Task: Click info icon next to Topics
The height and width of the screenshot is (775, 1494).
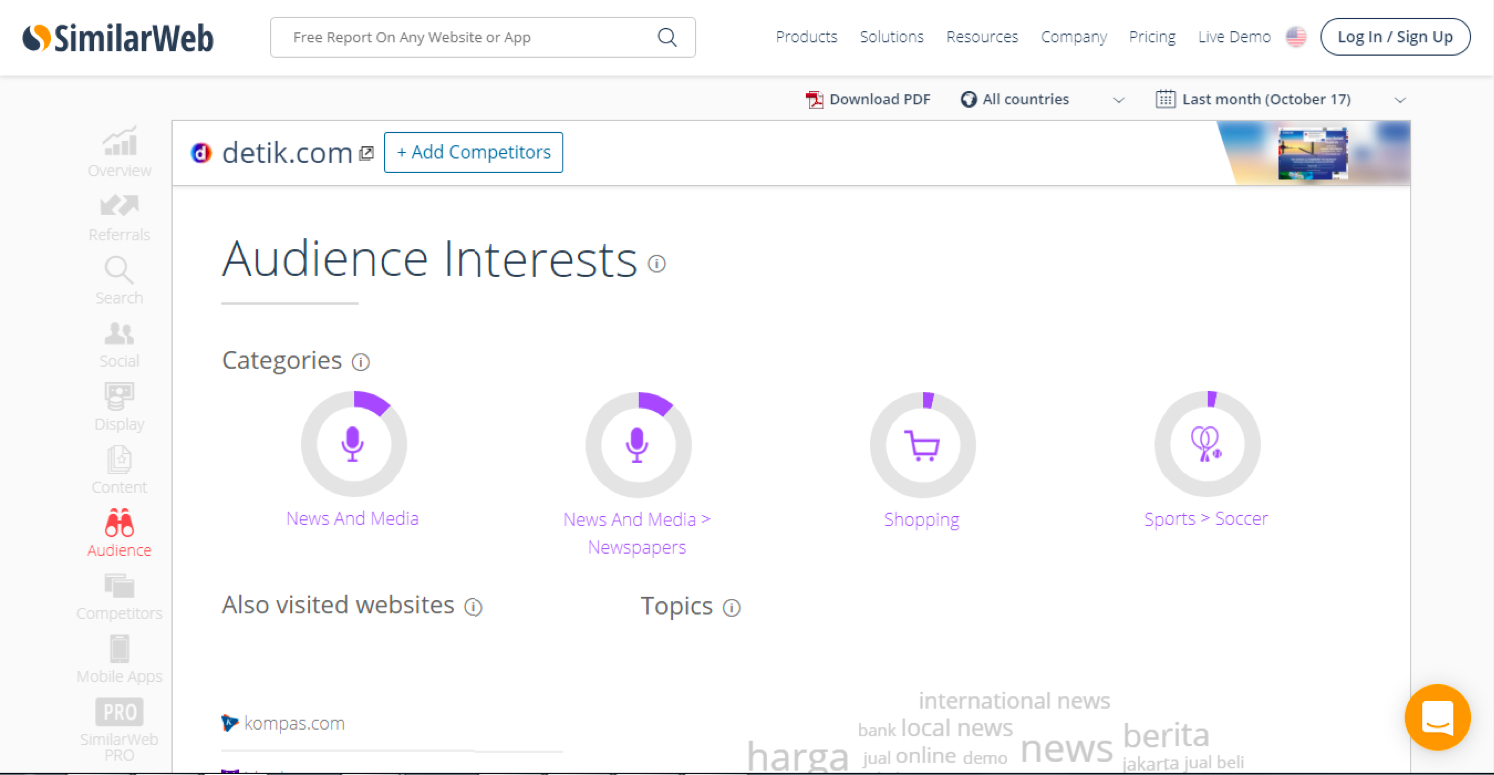Action: 732,608
